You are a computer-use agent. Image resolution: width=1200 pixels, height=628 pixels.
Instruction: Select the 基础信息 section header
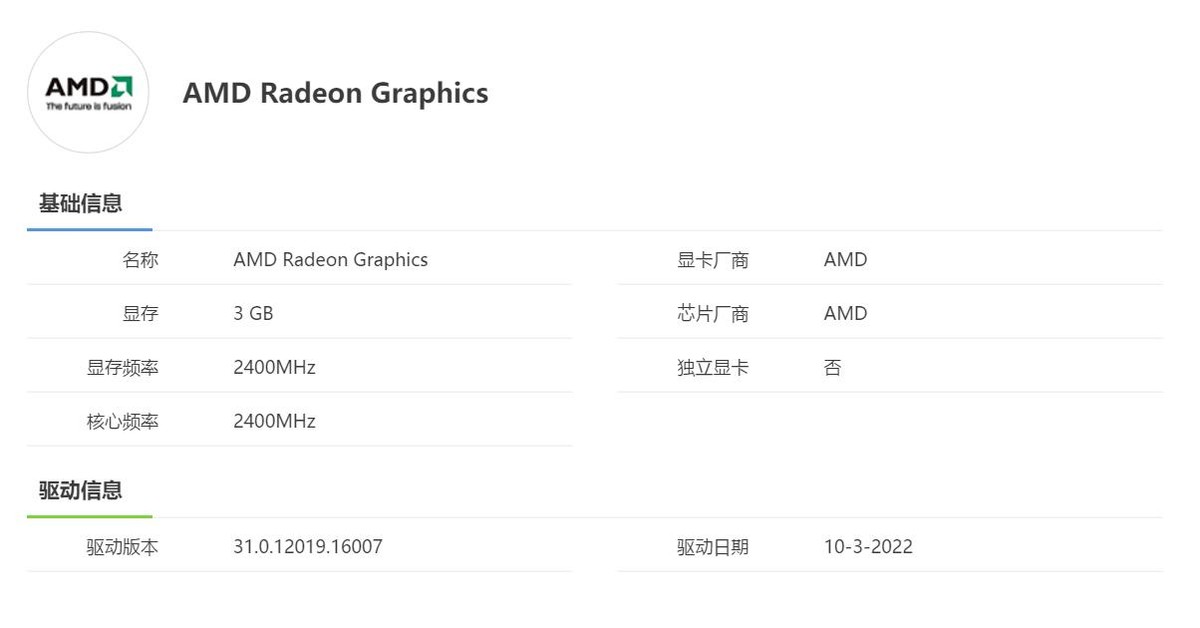point(80,204)
